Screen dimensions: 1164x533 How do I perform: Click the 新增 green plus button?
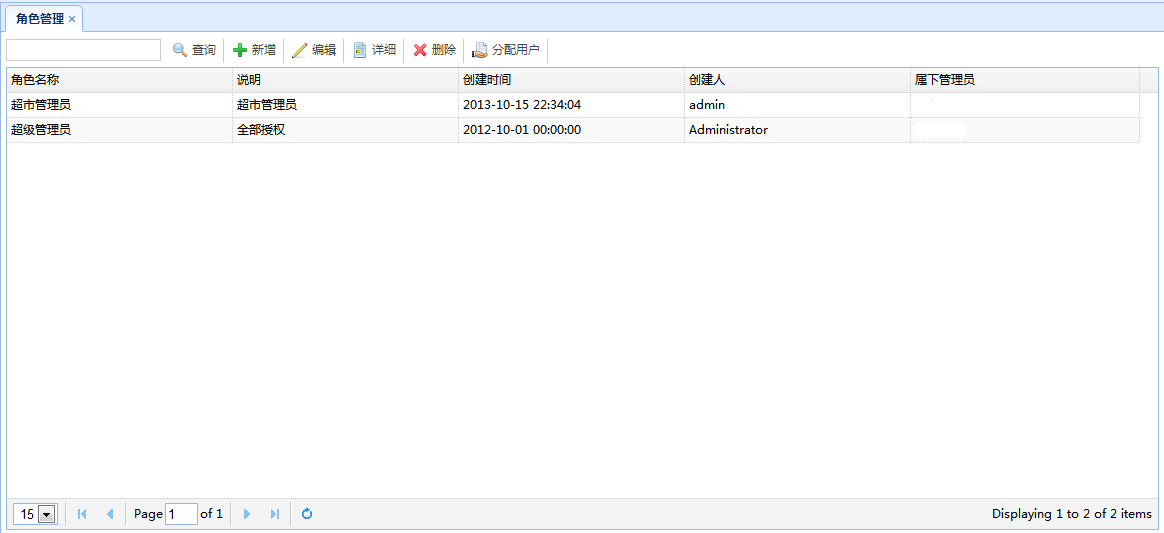(x=254, y=50)
